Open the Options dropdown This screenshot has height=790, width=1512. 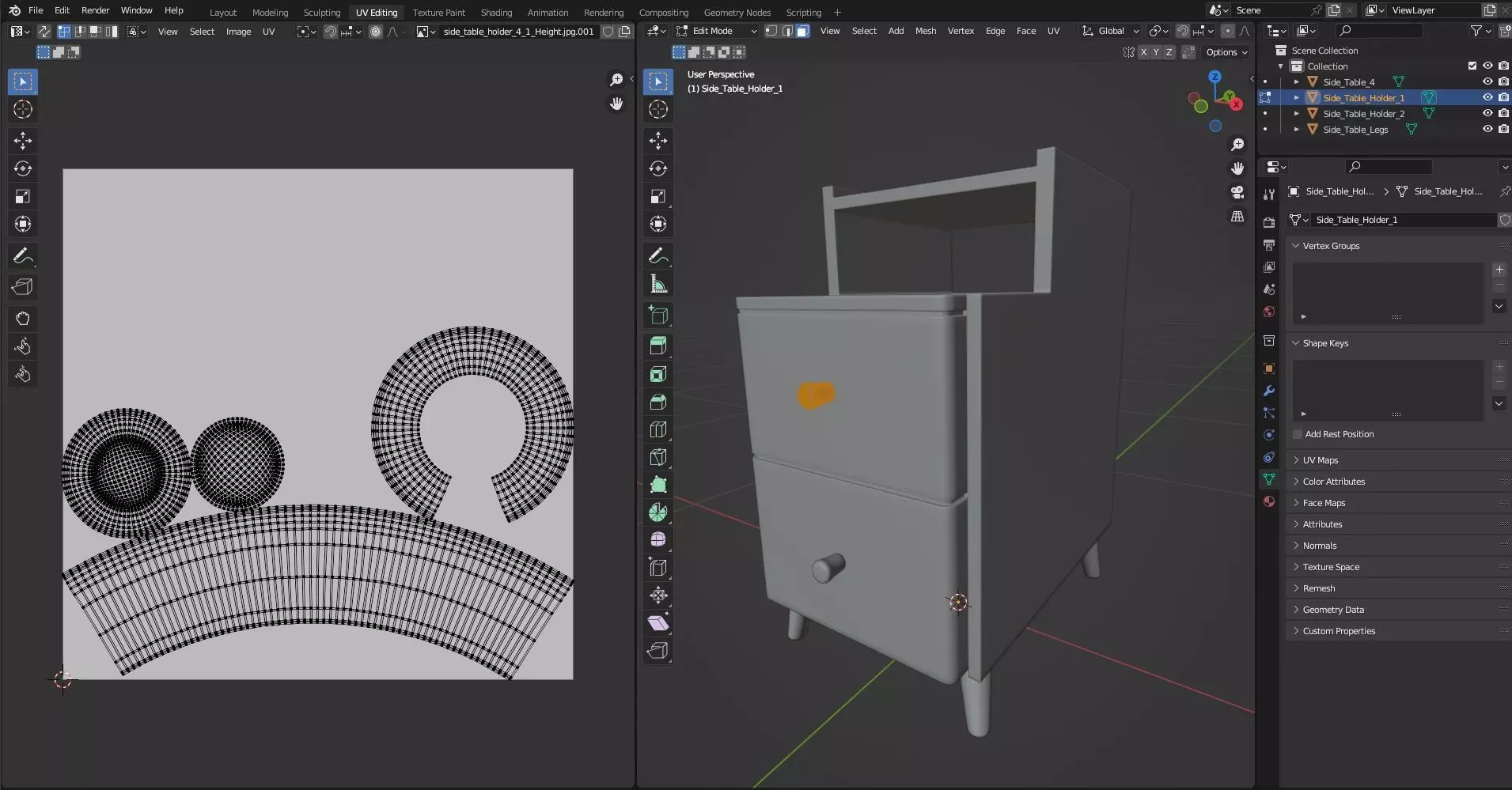click(1226, 52)
